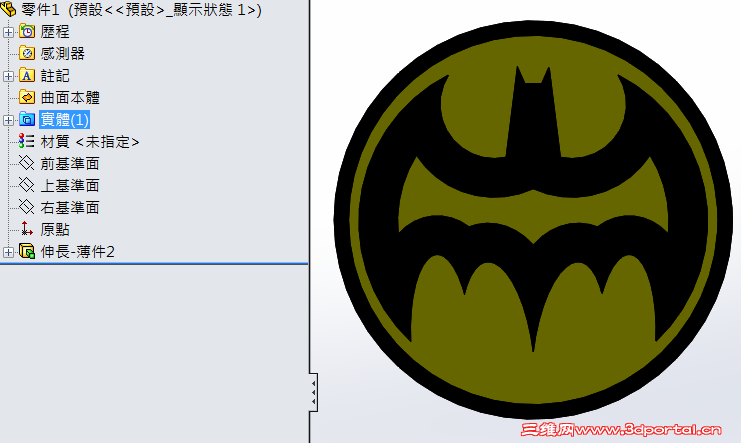This screenshot has width=741, height=443.
Task: Select the 實體(1) solid bodies folder icon
Action: click(27, 119)
